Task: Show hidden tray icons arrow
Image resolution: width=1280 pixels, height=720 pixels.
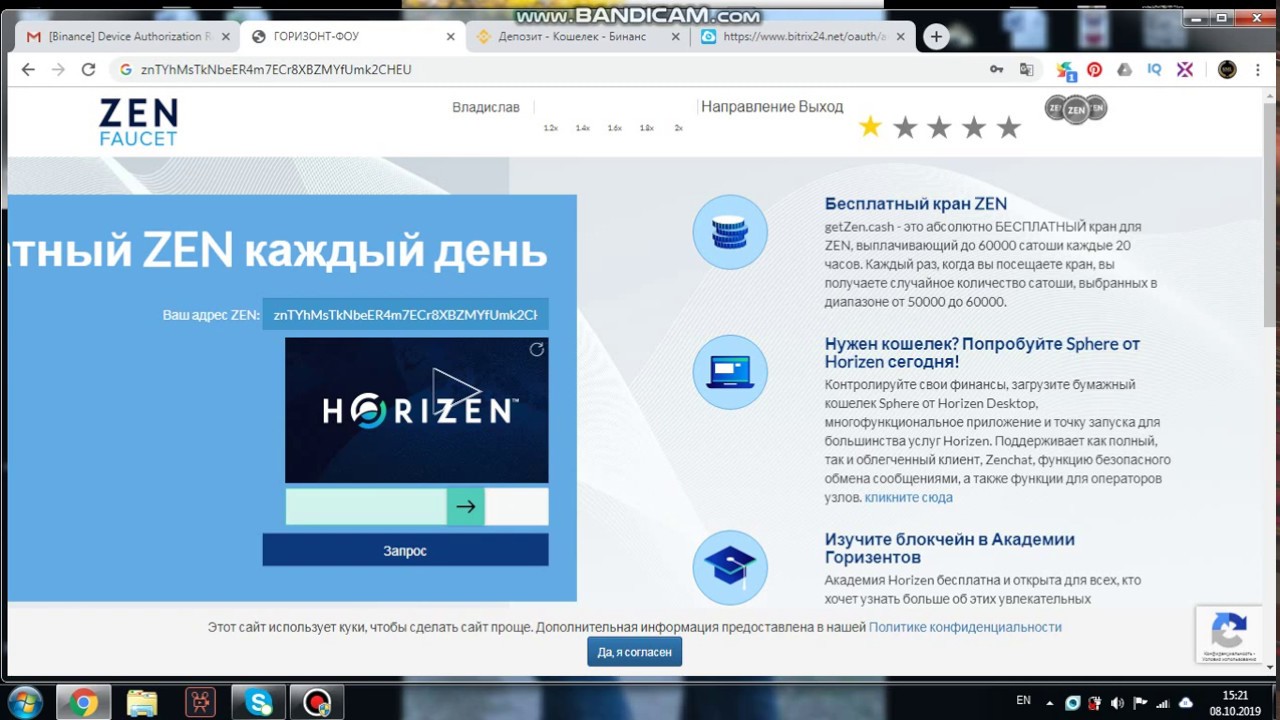Action: [x=1051, y=703]
